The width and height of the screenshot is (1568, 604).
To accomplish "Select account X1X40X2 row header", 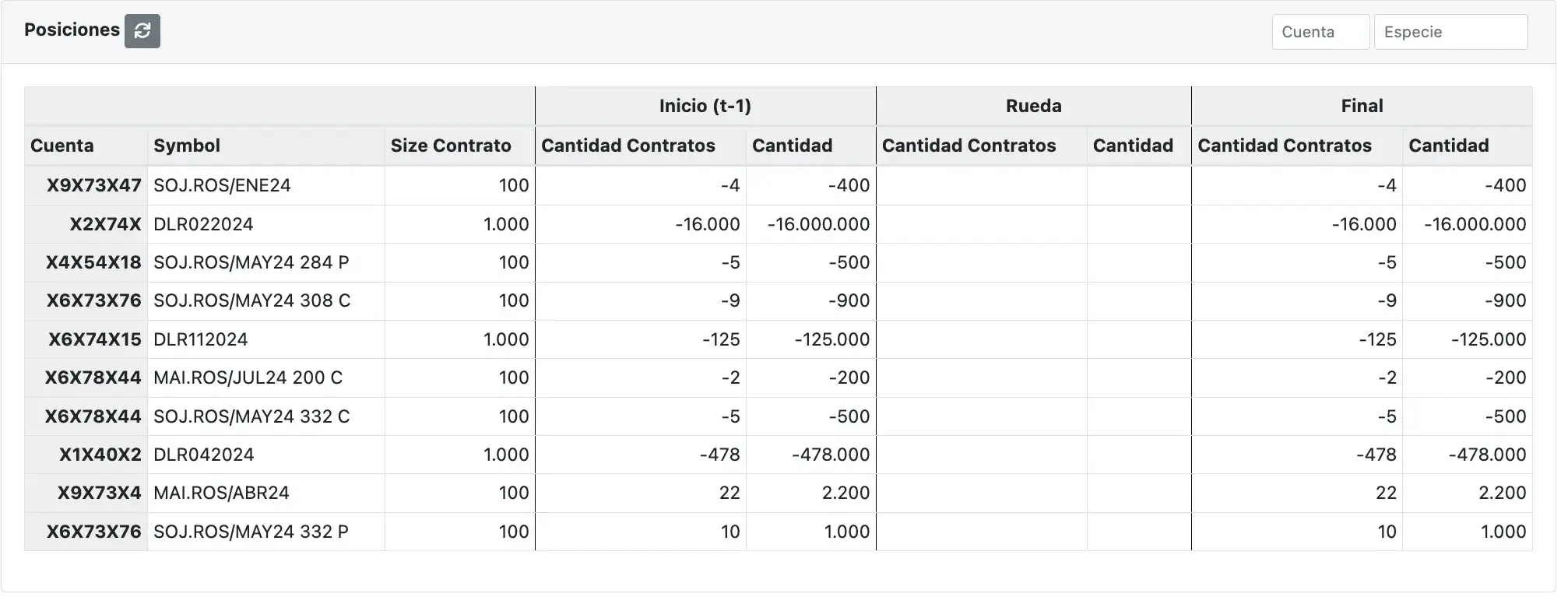I will coord(100,455).
